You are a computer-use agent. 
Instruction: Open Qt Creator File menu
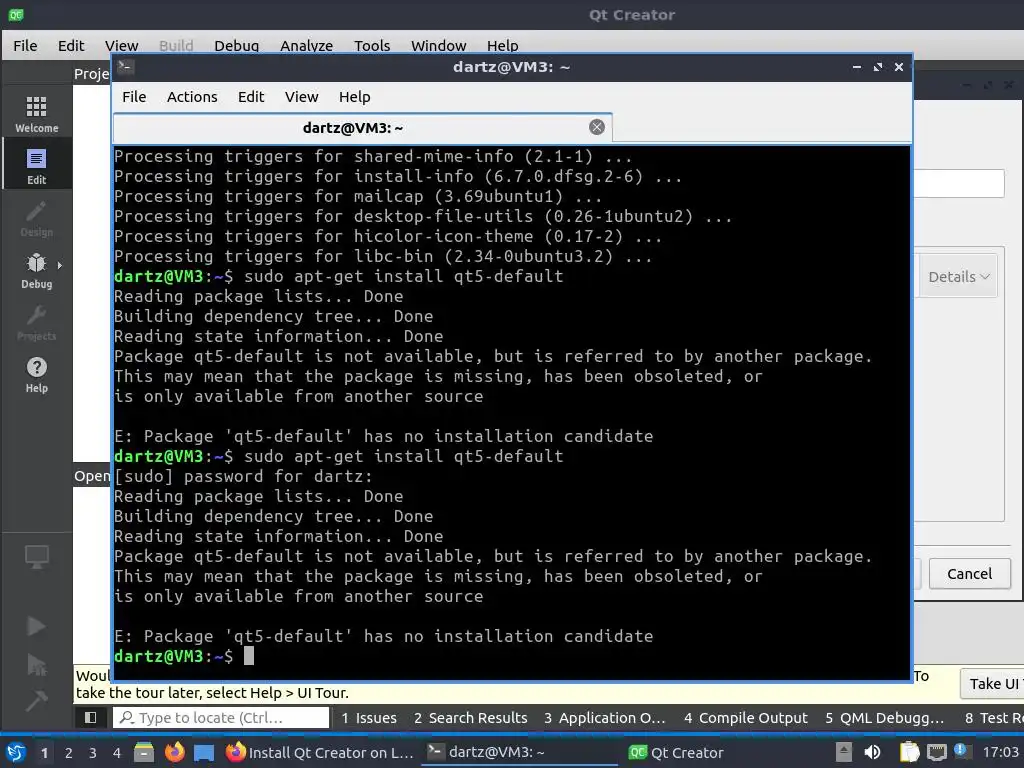[x=25, y=46]
